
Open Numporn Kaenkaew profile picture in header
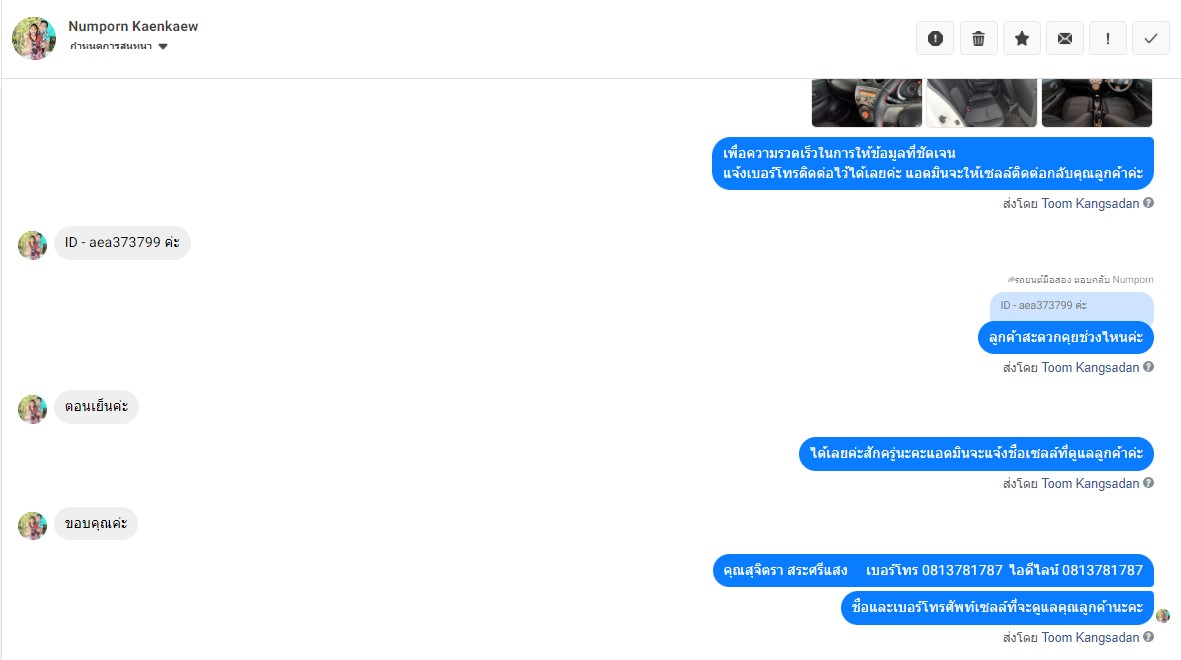(x=34, y=38)
